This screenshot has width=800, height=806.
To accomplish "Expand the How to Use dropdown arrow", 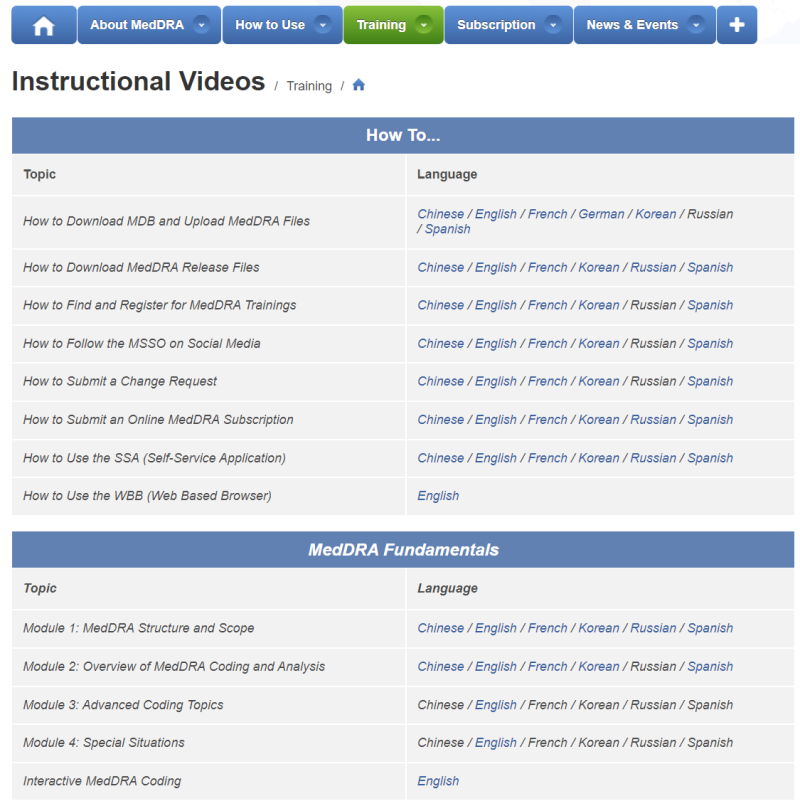I will click(x=323, y=25).
